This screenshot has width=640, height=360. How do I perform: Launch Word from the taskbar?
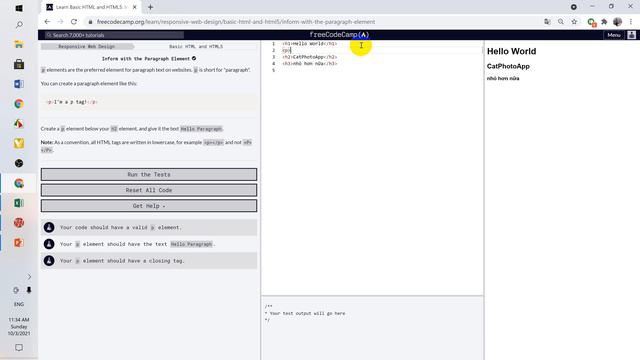(19, 84)
